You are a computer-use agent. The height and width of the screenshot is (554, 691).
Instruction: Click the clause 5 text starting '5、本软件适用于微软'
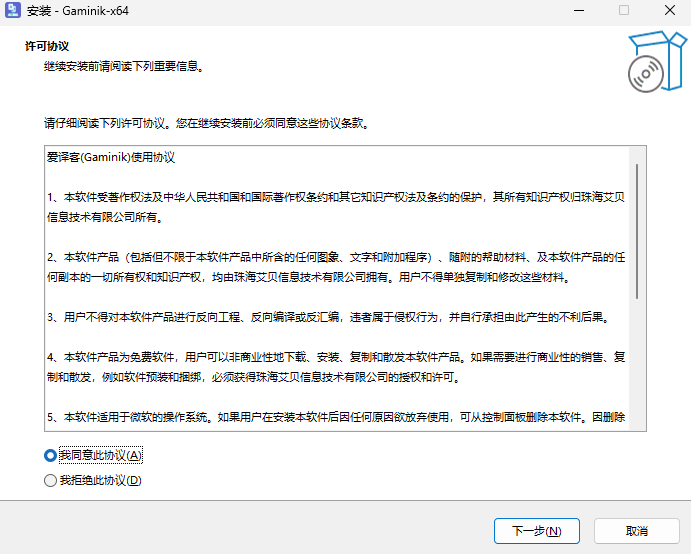pyautogui.click(x=336, y=417)
